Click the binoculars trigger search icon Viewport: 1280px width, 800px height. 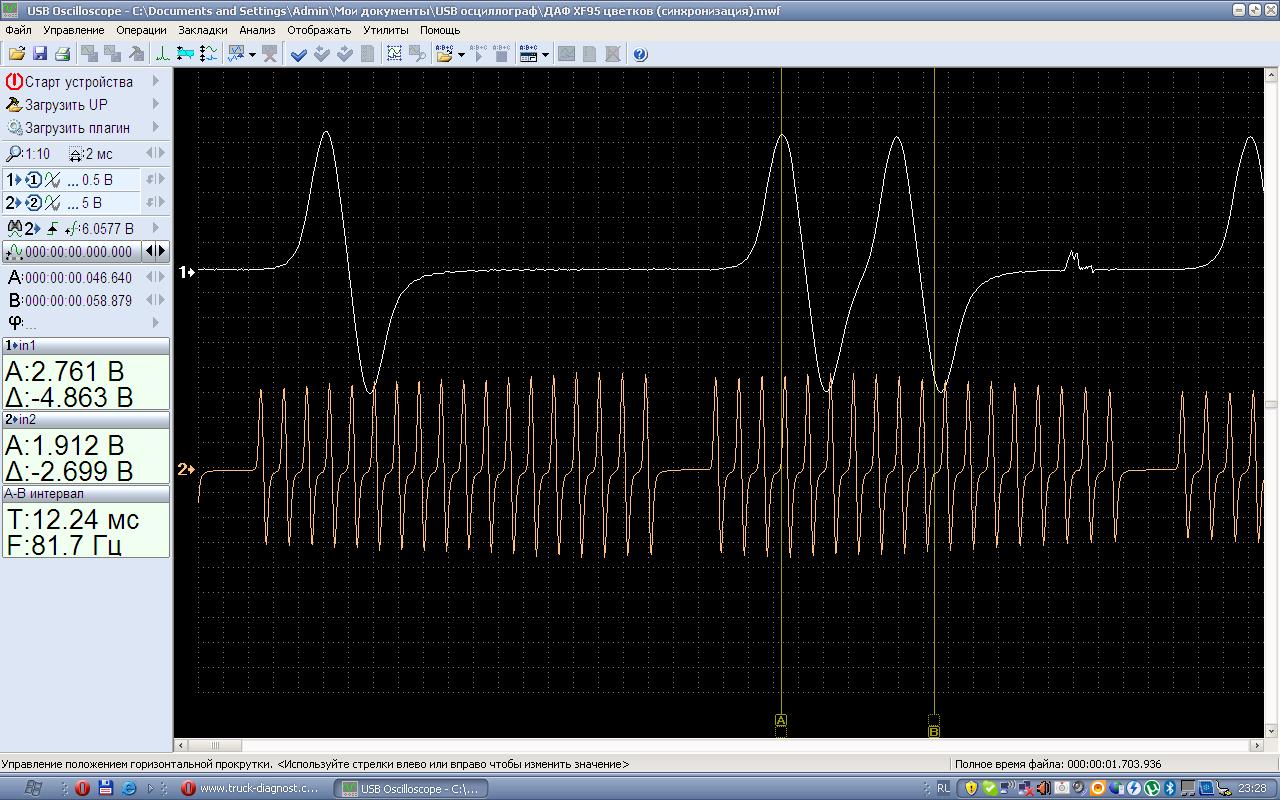(x=14, y=229)
